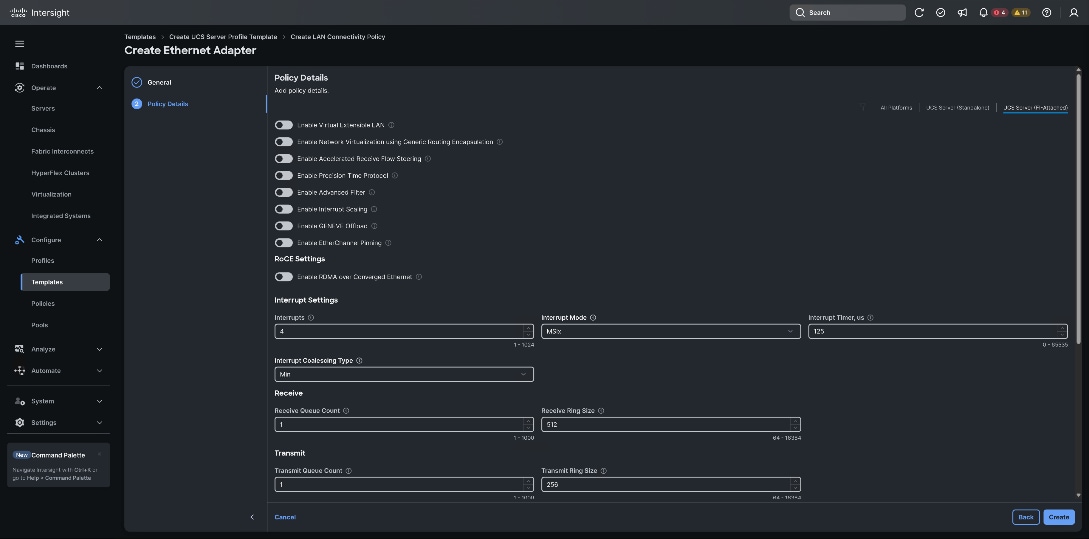This screenshot has width=1089, height=539.
Task: Open the notifications bell icon
Action: click(983, 13)
